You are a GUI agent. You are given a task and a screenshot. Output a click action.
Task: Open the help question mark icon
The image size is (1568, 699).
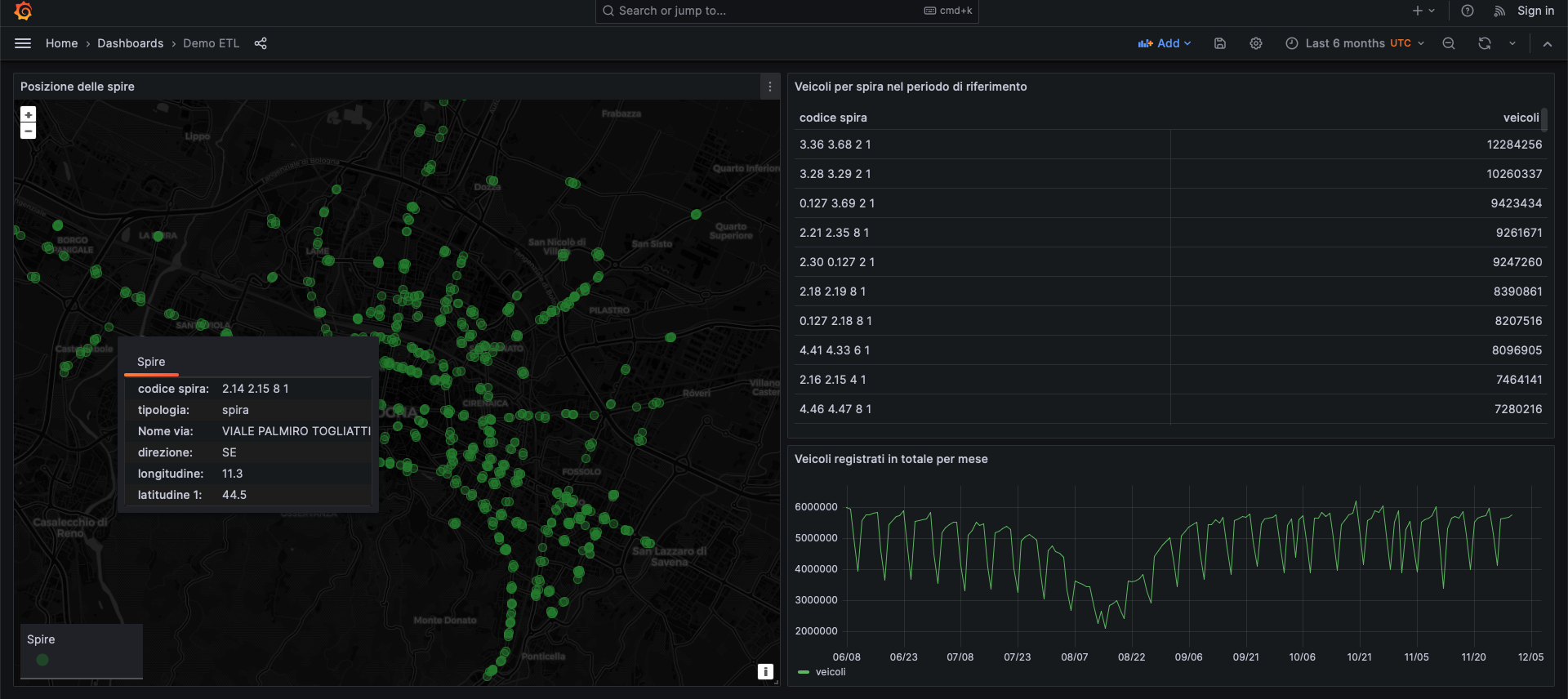(x=1468, y=11)
